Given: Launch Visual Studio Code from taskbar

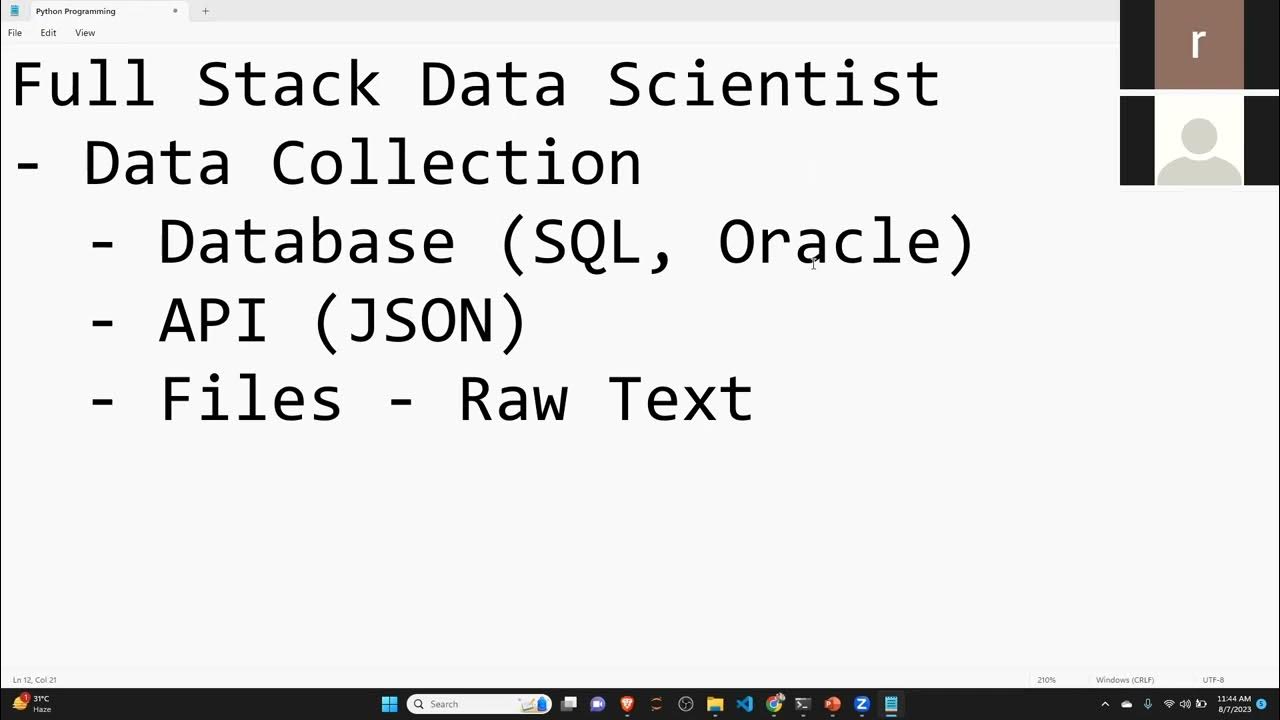Looking at the screenshot, I should (744, 704).
